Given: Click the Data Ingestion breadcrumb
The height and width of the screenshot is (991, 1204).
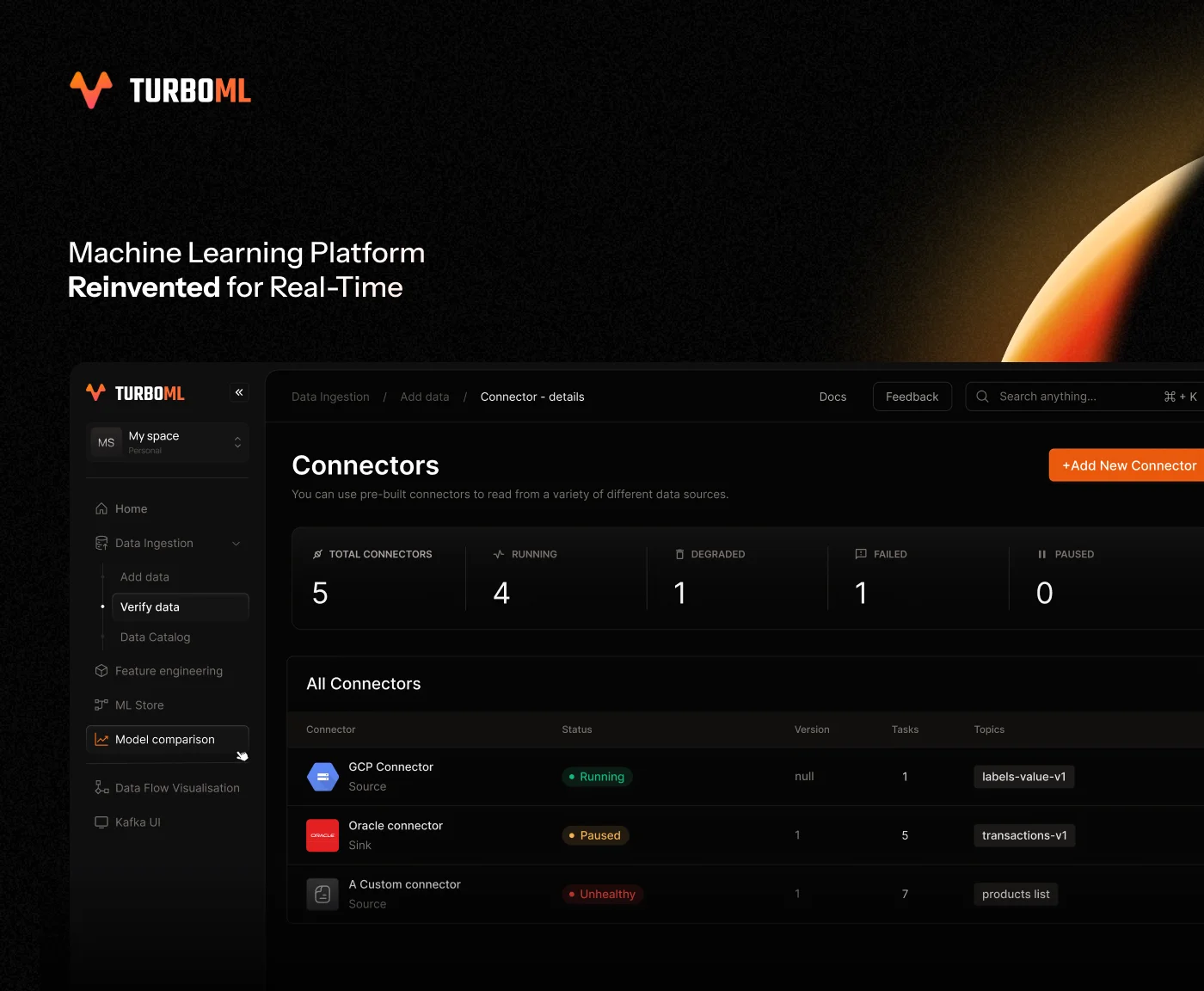Looking at the screenshot, I should point(330,397).
